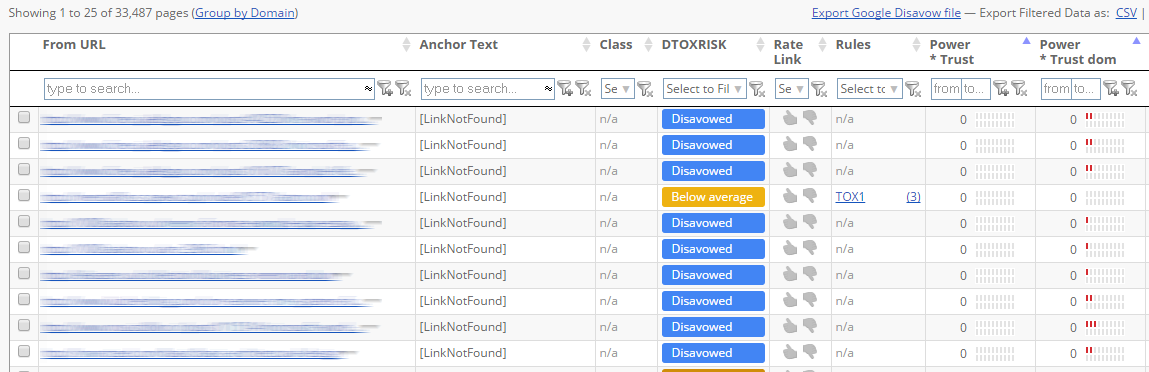
Task: Click the Power * Trust column header
Action: [x=952, y=52]
